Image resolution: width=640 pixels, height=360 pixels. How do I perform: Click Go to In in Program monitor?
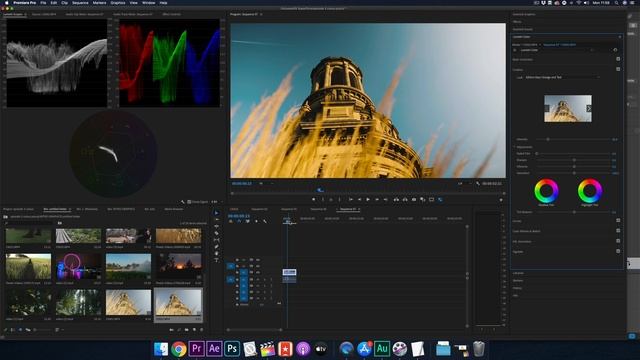(x=350, y=200)
